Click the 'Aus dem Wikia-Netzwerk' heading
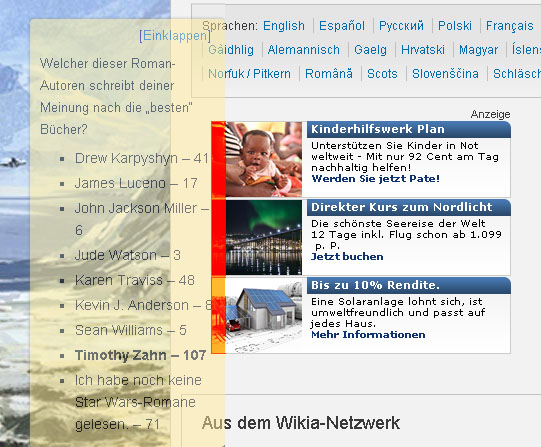The width and height of the screenshot is (541, 447). tap(301, 423)
